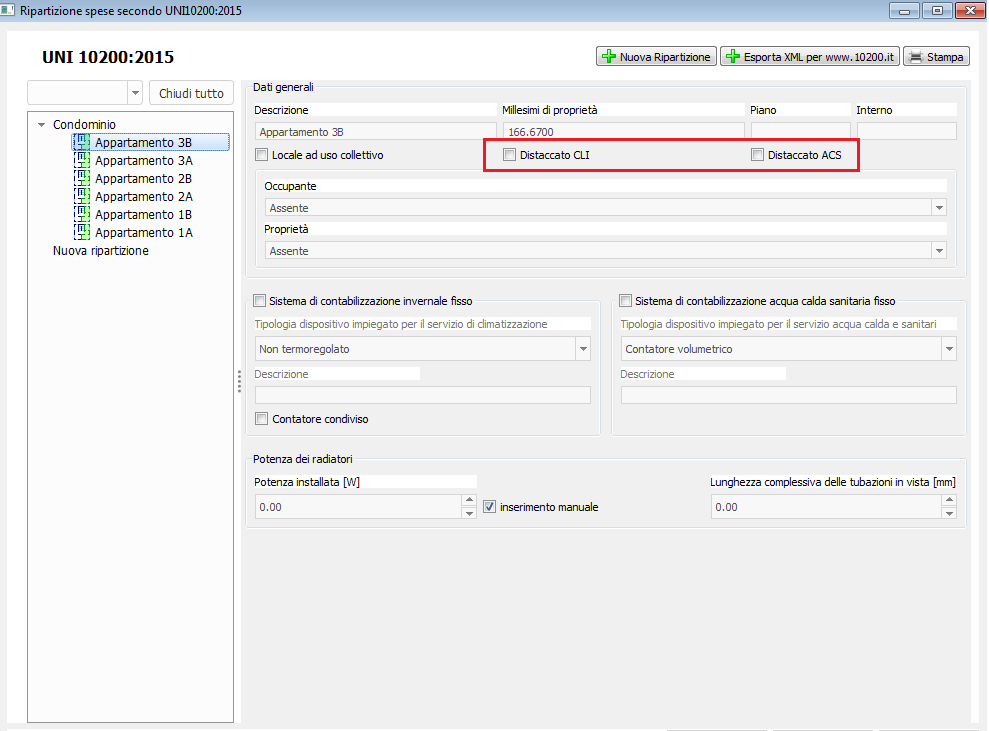Click the Appartamento 1A tree icon
Image resolution: width=989 pixels, height=731 pixels.
pyautogui.click(x=82, y=233)
